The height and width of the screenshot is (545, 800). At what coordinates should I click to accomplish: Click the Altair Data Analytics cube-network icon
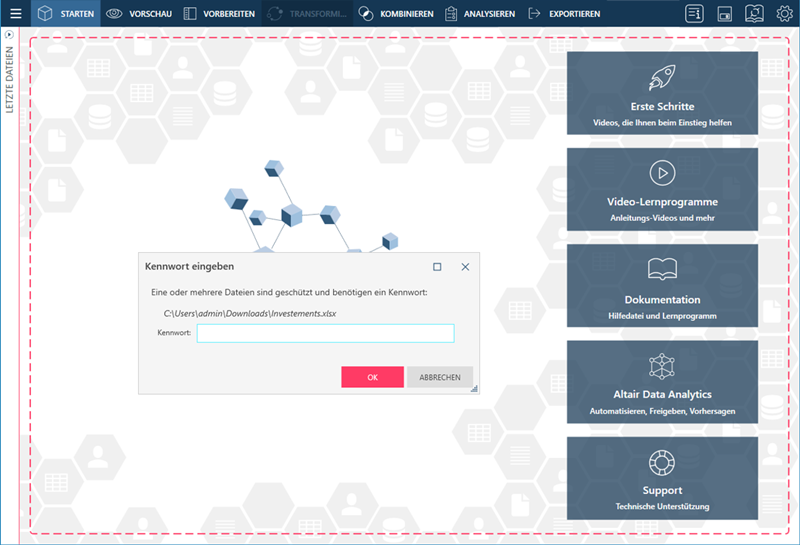[x=662, y=366]
